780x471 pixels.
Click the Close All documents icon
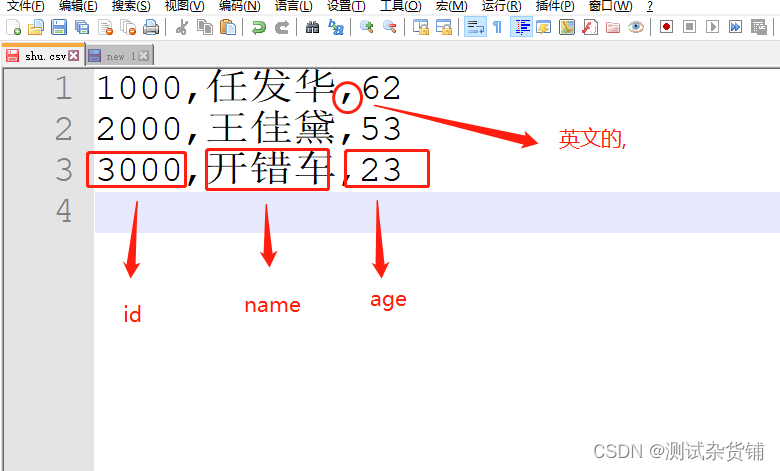click(128, 27)
